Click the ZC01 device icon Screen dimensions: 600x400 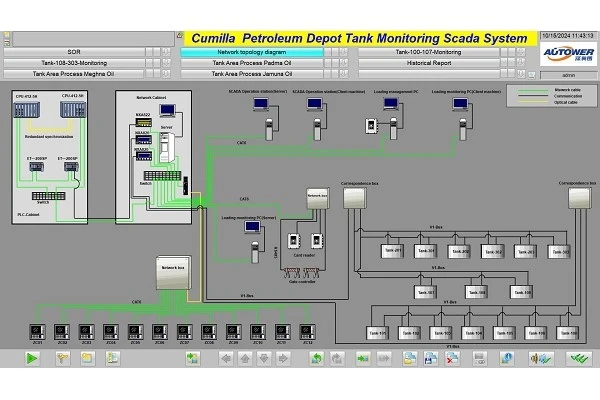38,332
